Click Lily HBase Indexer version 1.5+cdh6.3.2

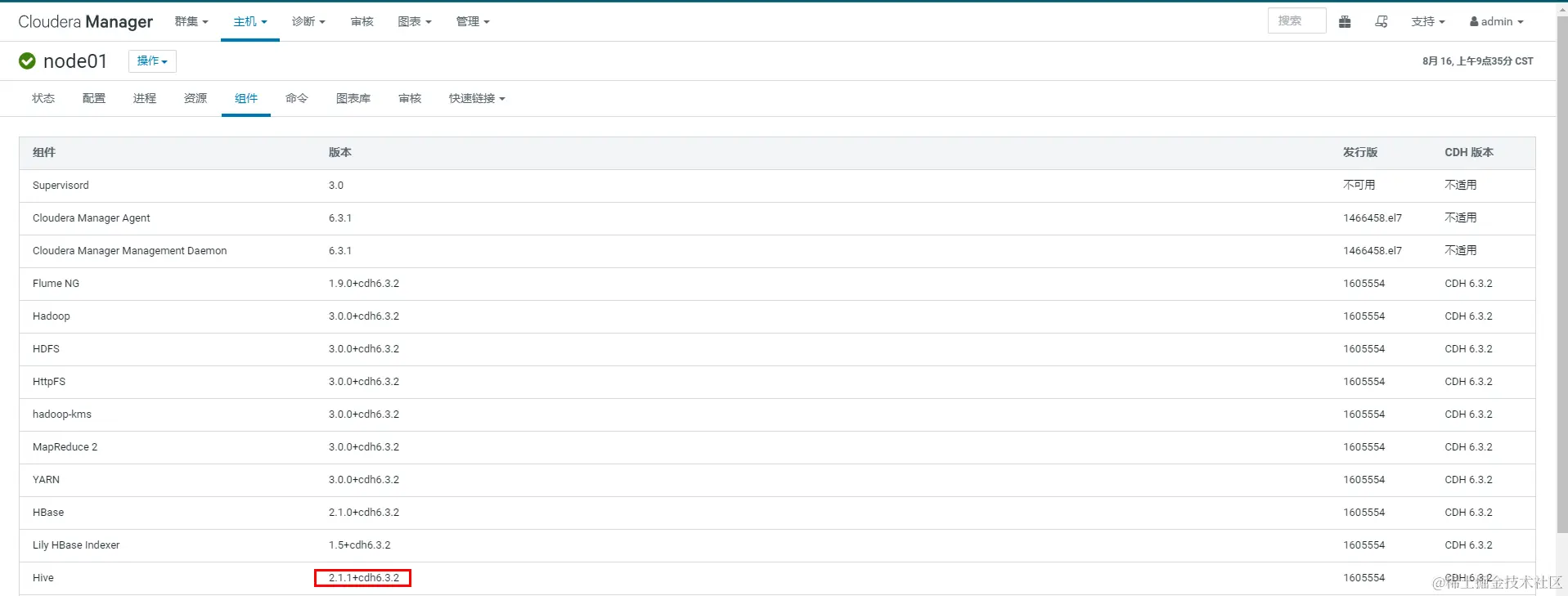click(x=360, y=545)
